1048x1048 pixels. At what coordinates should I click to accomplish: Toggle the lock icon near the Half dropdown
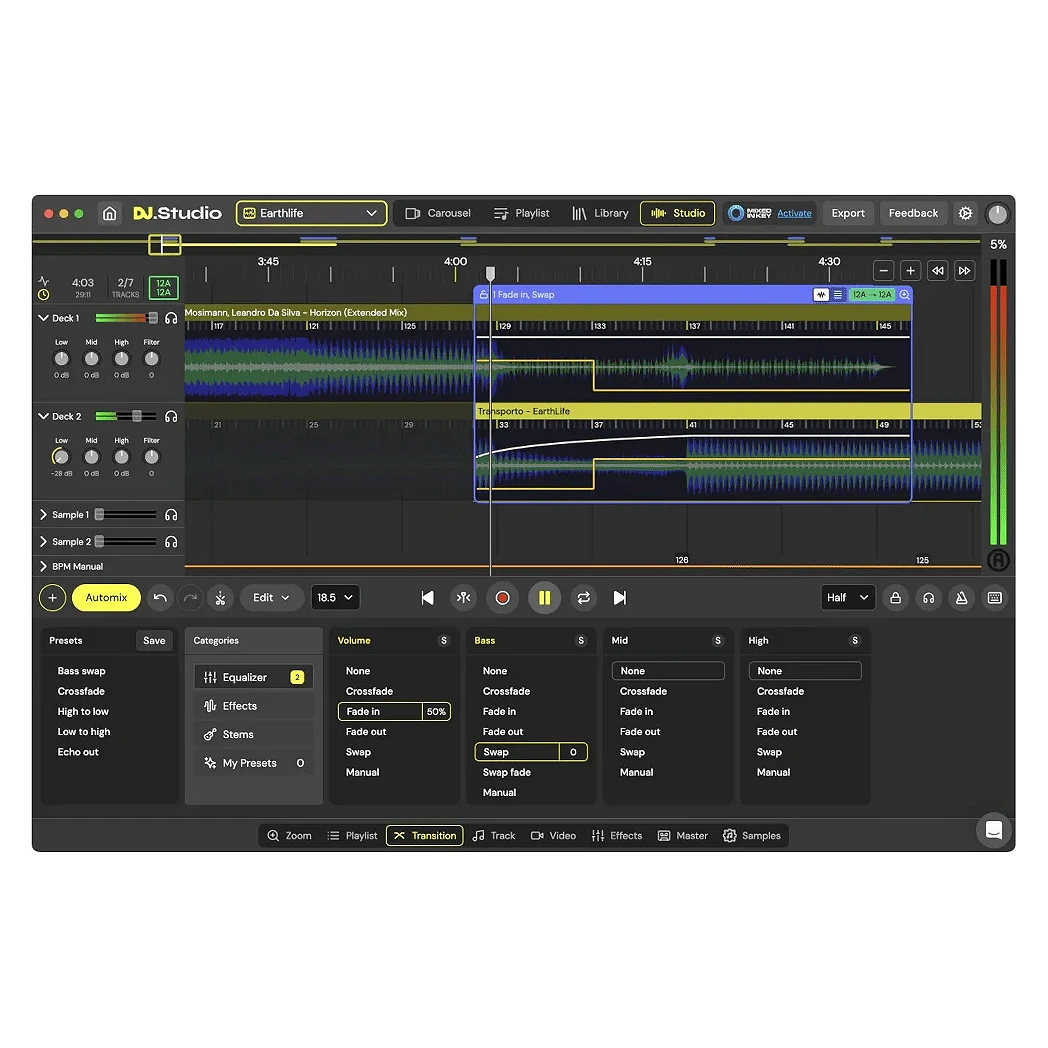click(x=895, y=597)
